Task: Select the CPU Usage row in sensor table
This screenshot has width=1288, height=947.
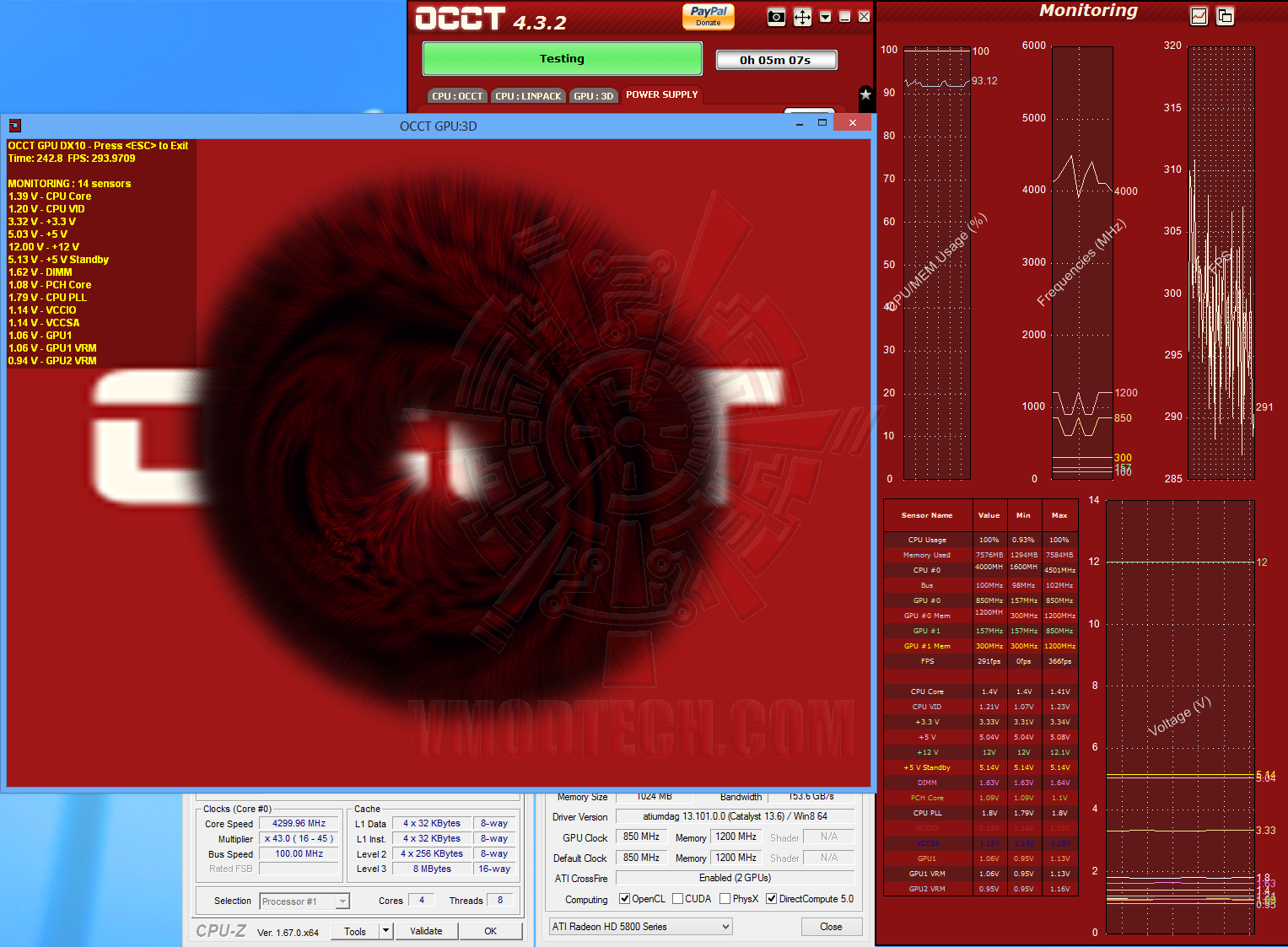Action: point(981,540)
